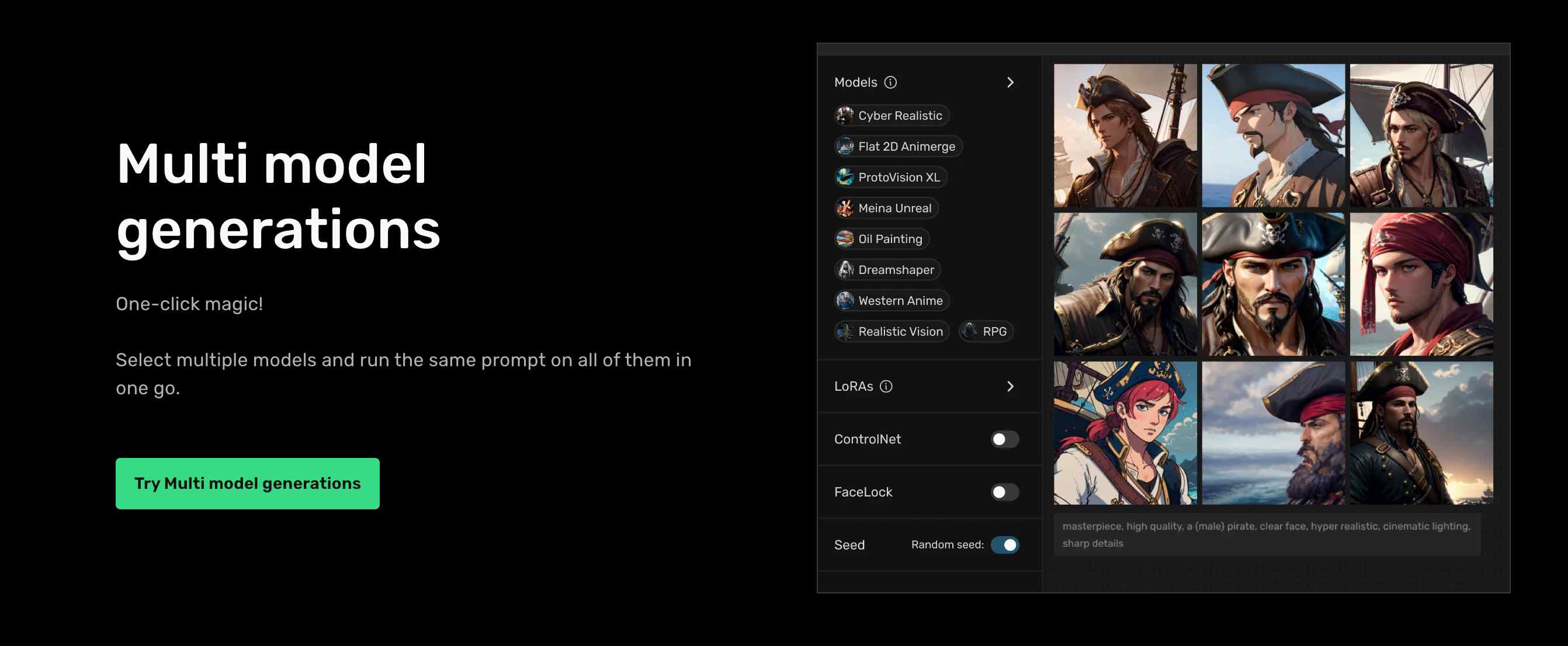Enable the FaceLock toggle
Viewport: 1568px width, 646px height.
1004,492
